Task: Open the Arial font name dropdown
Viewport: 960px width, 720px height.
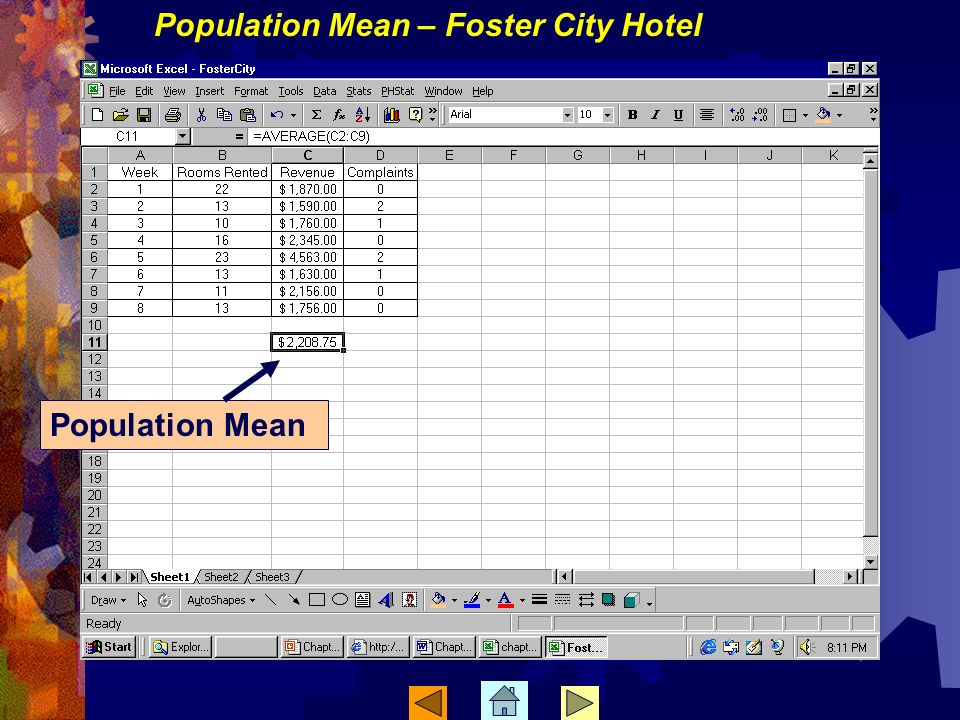Action: point(567,114)
